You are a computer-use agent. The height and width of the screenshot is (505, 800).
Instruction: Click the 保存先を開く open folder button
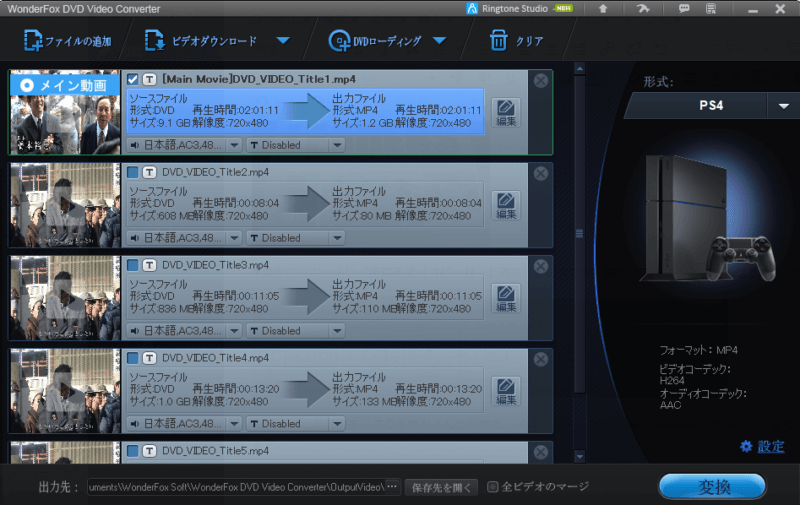coord(441,487)
